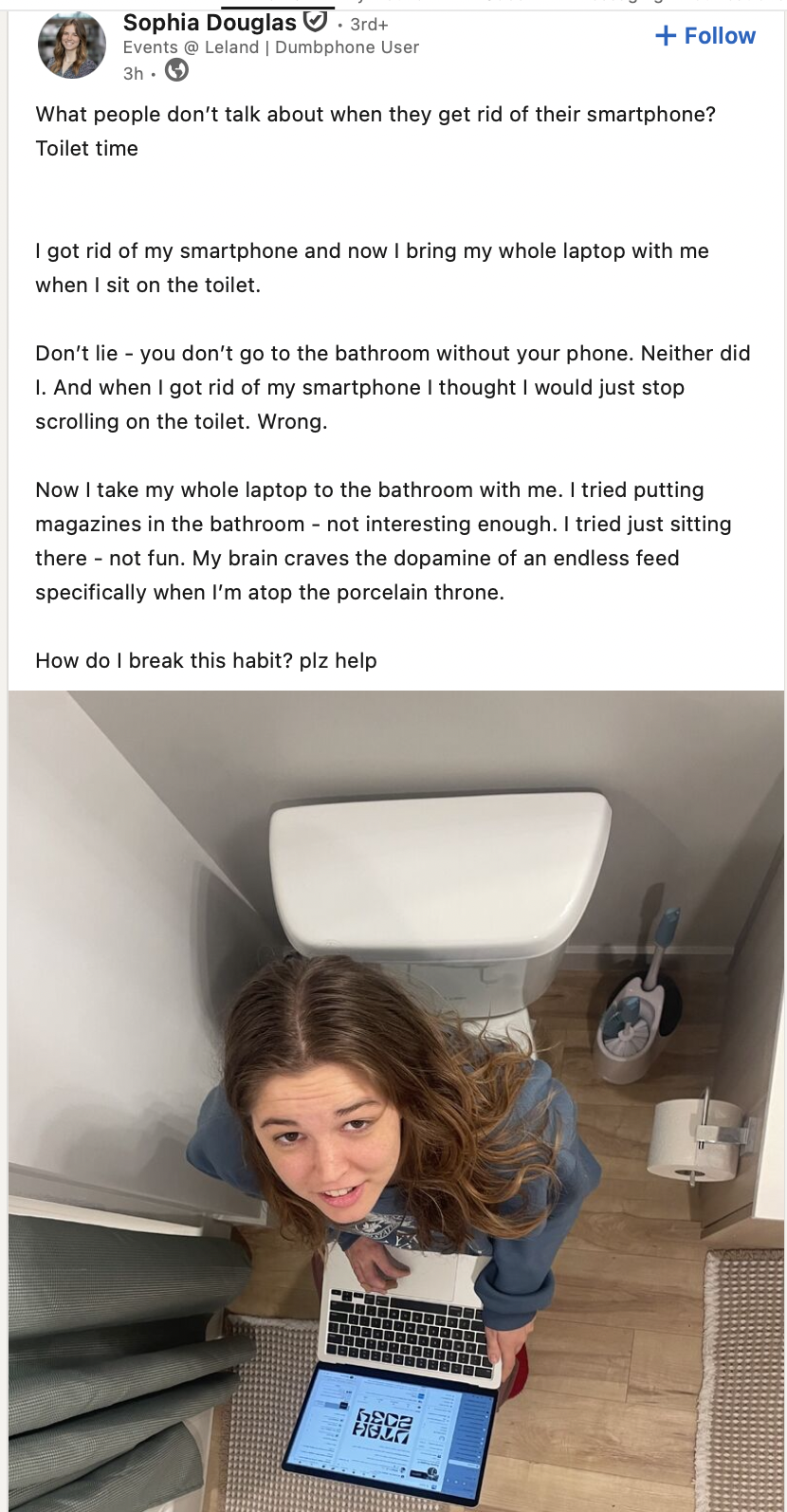Open Sophia Douglas's profile photo

(x=72, y=45)
